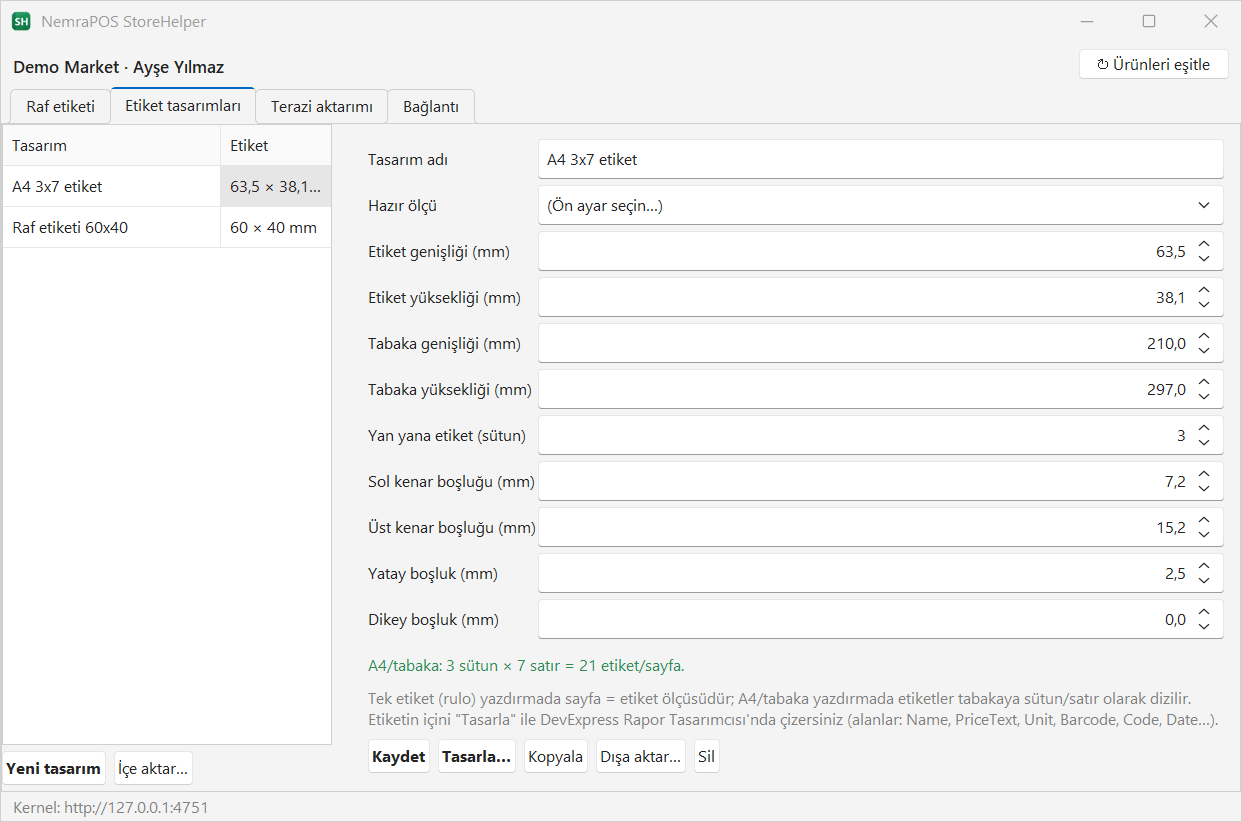Switch to the Raf etiketi tab
Viewport: 1242px width, 822px height.
(61, 106)
